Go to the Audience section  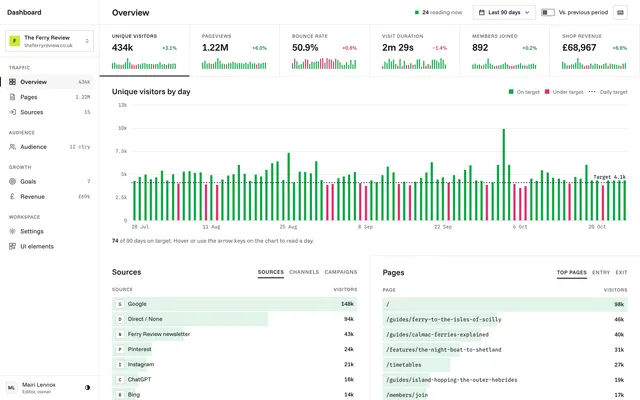[49, 147]
